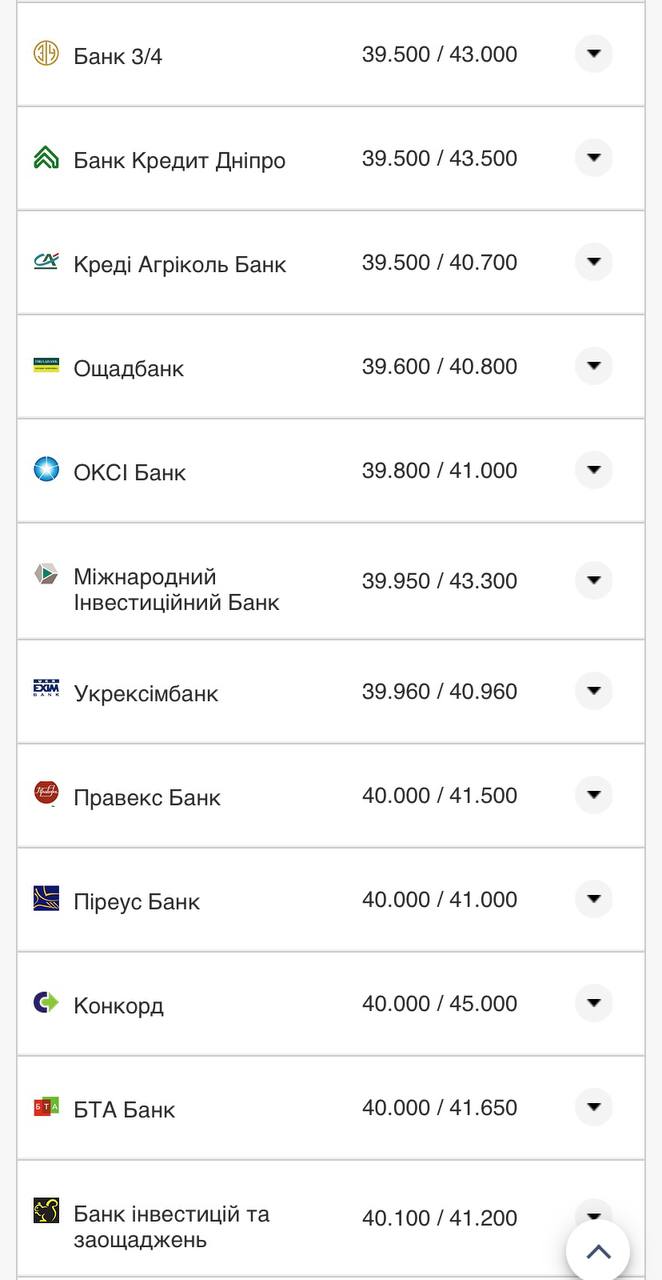
Task: Expand the Ощадбанк rate details
Action: pos(594,366)
